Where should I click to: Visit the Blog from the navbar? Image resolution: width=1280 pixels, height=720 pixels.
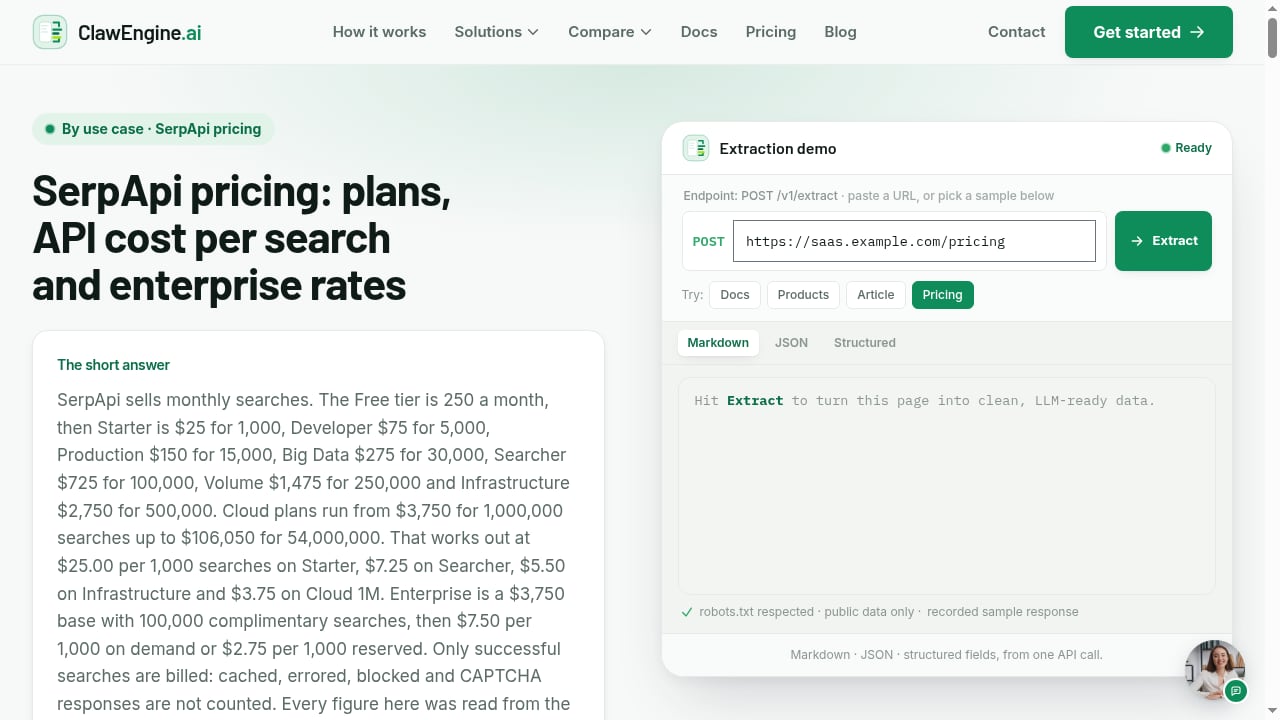(x=840, y=32)
